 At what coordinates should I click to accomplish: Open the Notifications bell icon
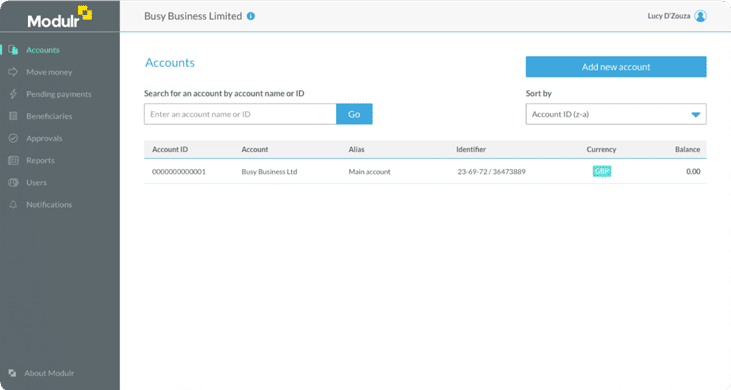click(13, 205)
